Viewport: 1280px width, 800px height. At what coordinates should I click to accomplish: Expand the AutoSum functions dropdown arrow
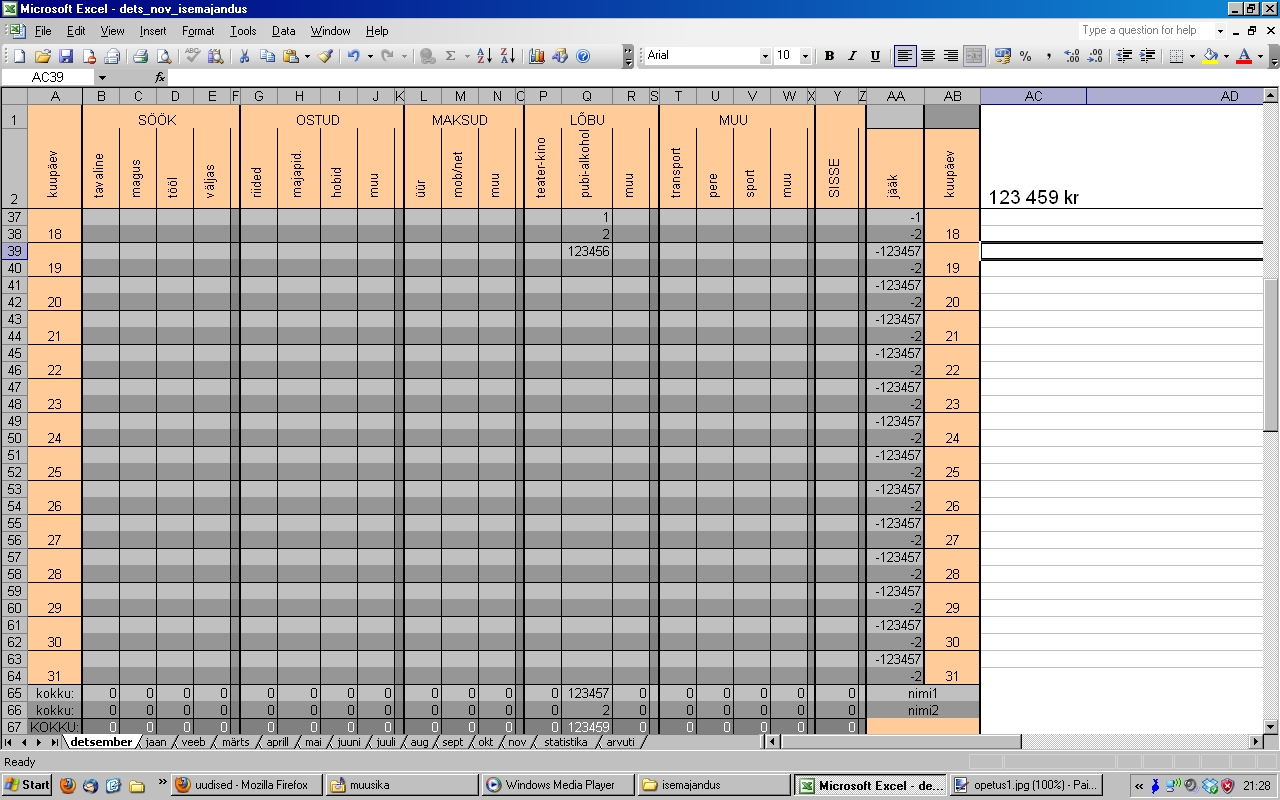pos(466,56)
